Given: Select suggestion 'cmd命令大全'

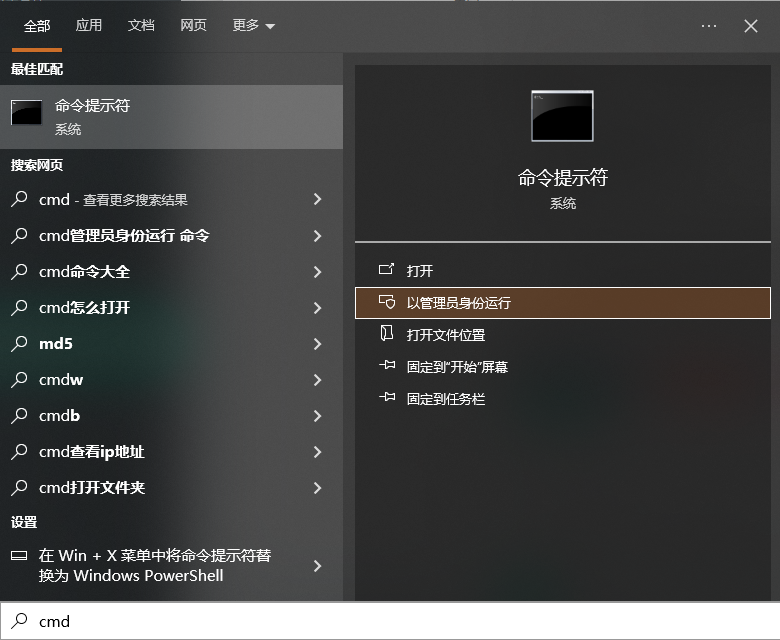Looking at the screenshot, I should pyautogui.click(x=171, y=272).
